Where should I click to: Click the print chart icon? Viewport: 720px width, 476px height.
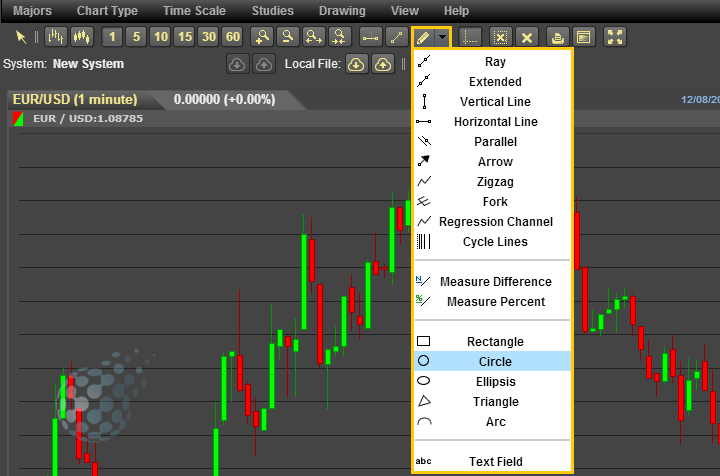pyautogui.click(x=557, y=37)
